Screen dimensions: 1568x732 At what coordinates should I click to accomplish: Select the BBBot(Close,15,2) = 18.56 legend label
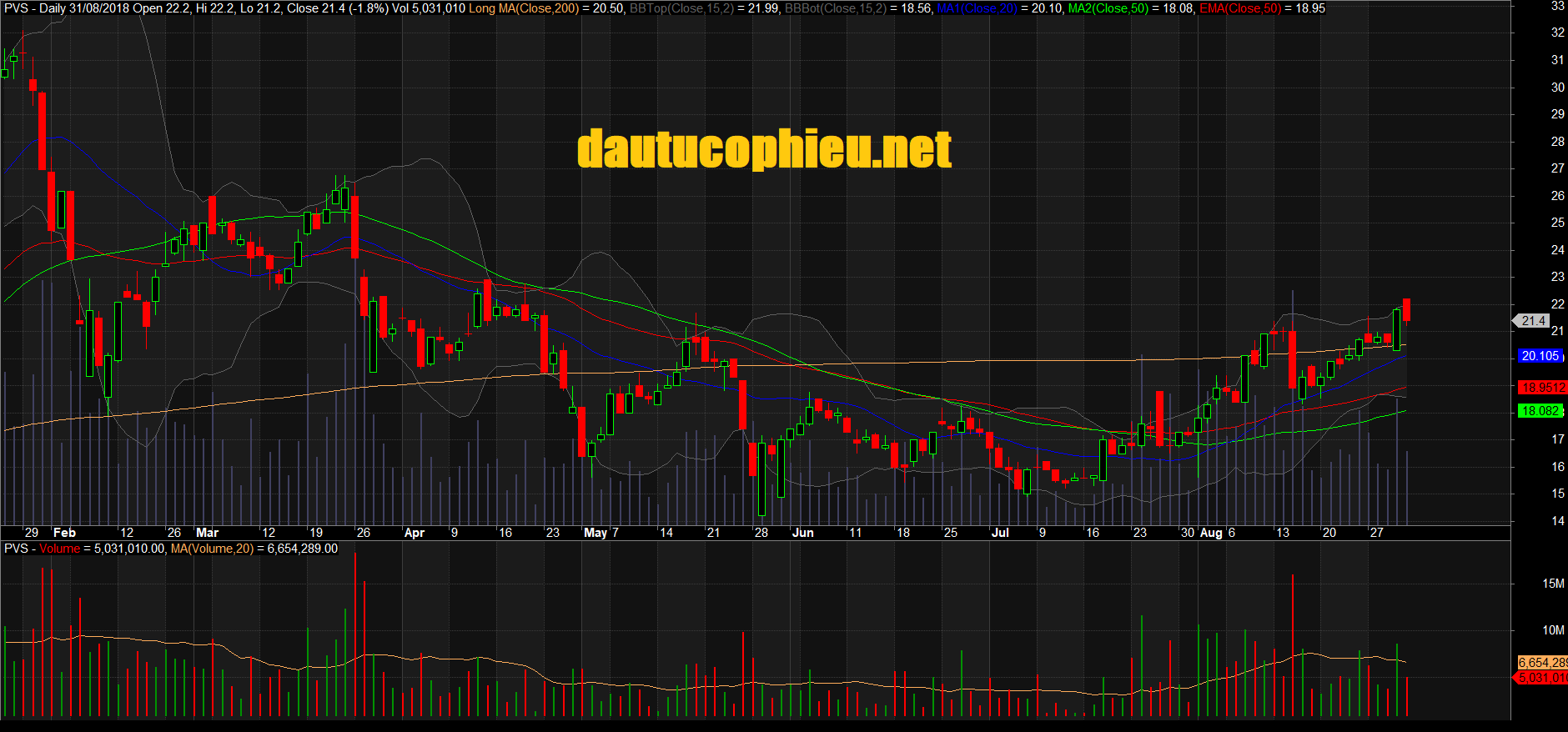[x=858, y=8]
